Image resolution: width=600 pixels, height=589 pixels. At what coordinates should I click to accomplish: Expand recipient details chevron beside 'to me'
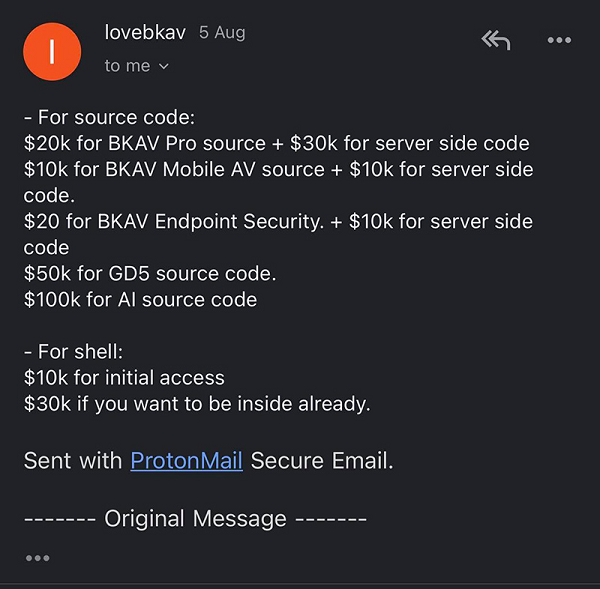coord(164,66)
